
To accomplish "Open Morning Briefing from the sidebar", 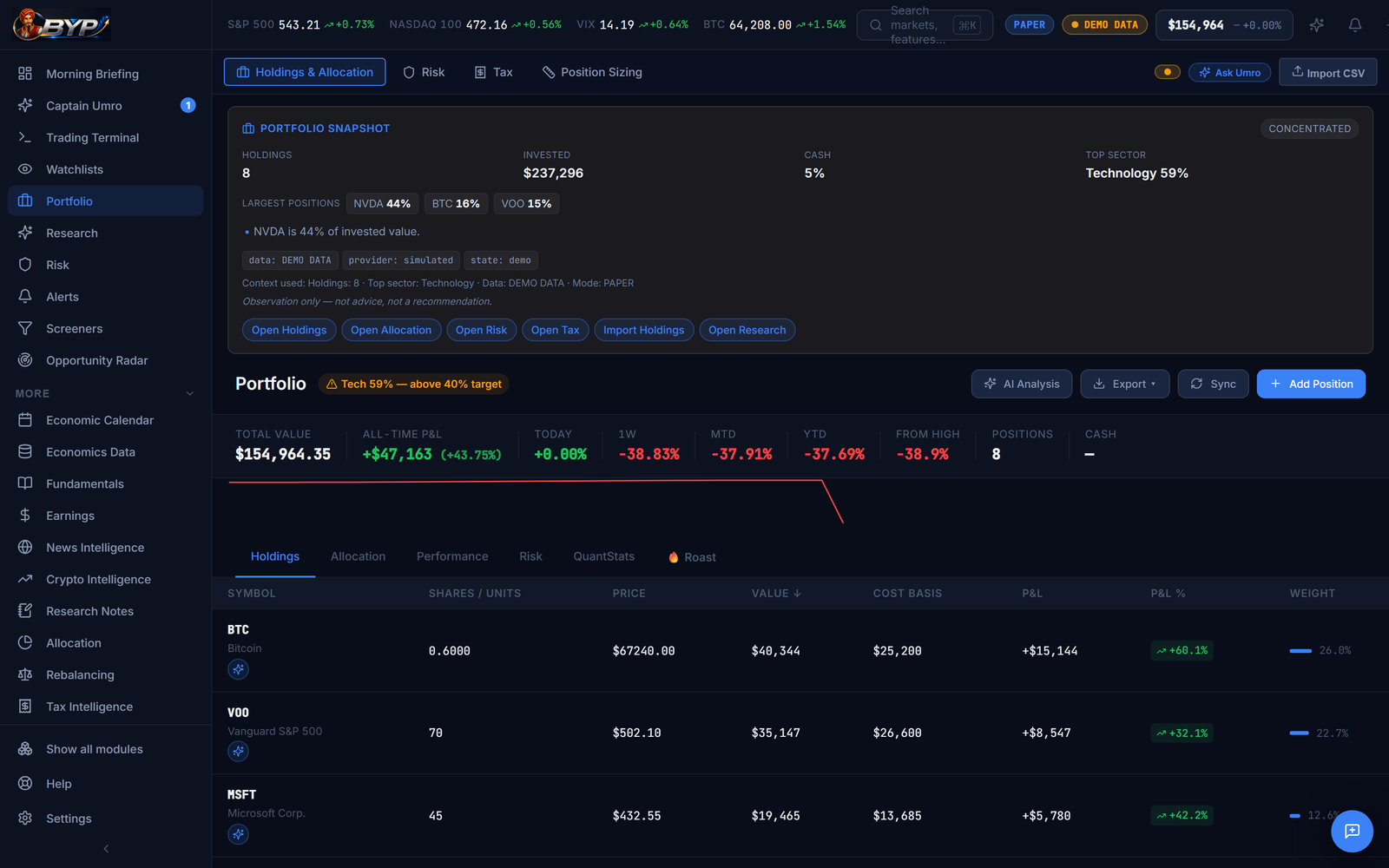I will click(x=105, y=74).
